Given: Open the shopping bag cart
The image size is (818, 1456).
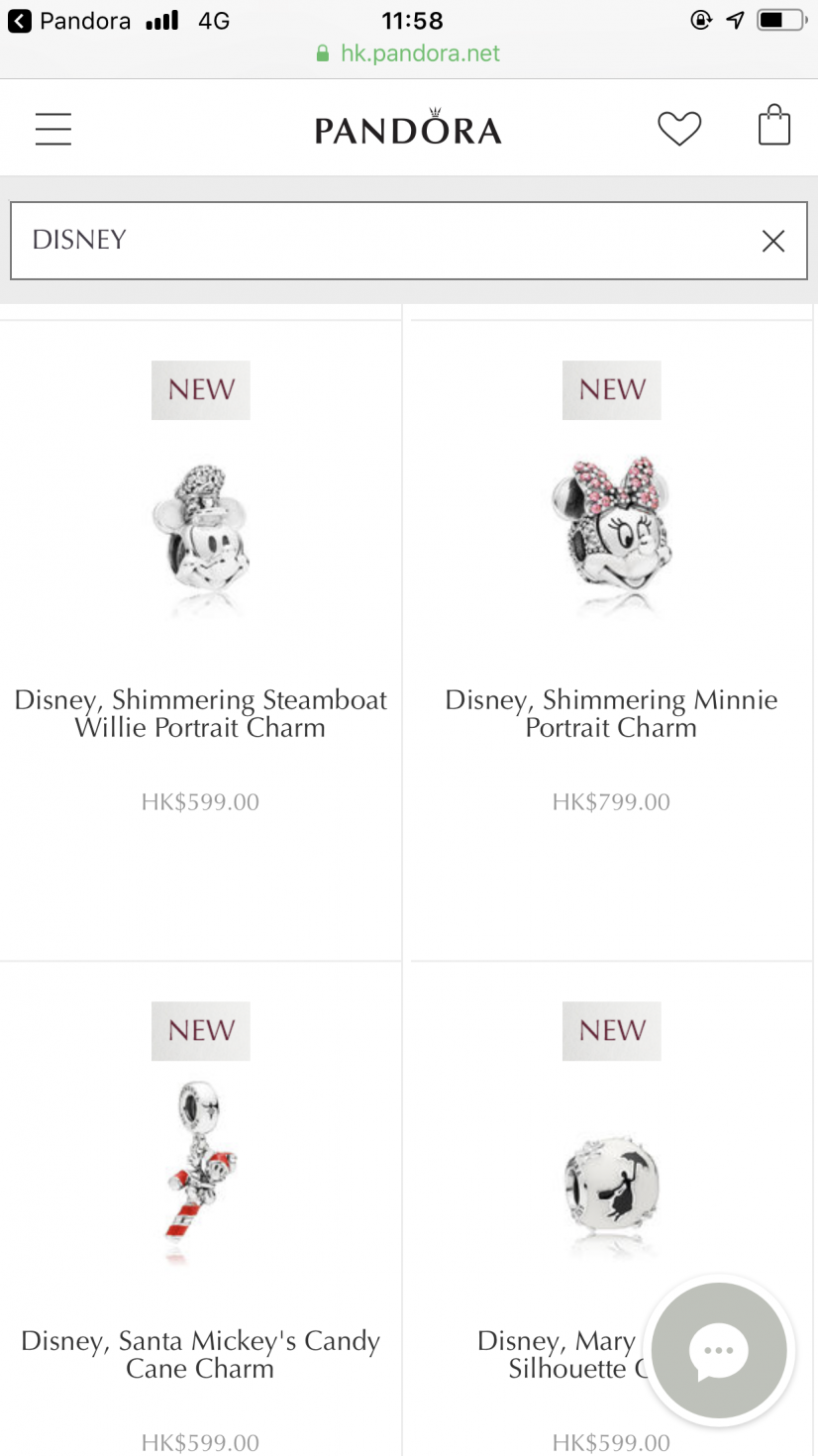Looking at the screenshot, I should coord(774,127).
